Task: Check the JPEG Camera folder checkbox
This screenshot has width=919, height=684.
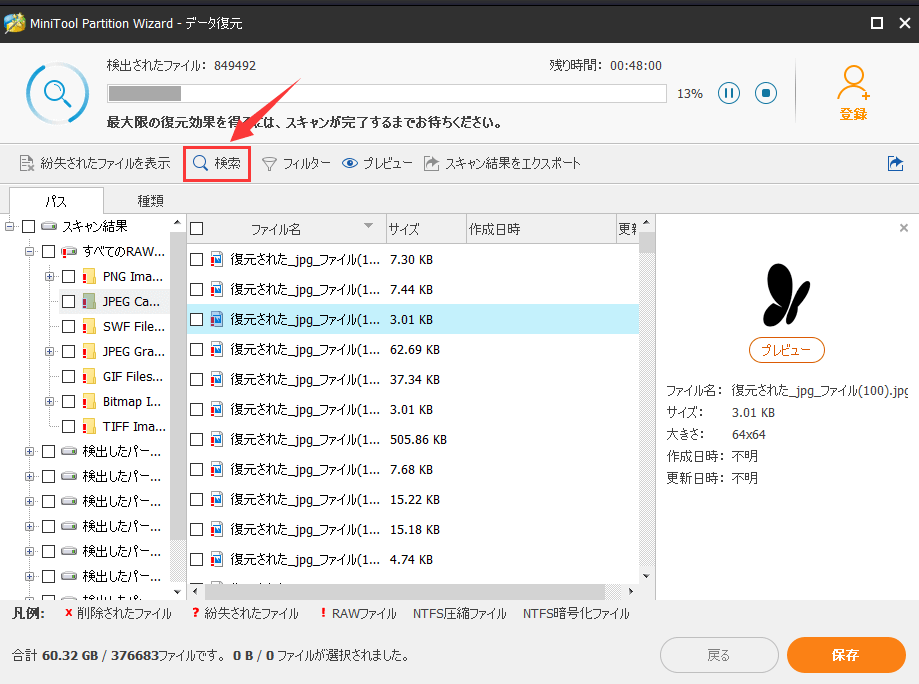Action: [67, 301]
